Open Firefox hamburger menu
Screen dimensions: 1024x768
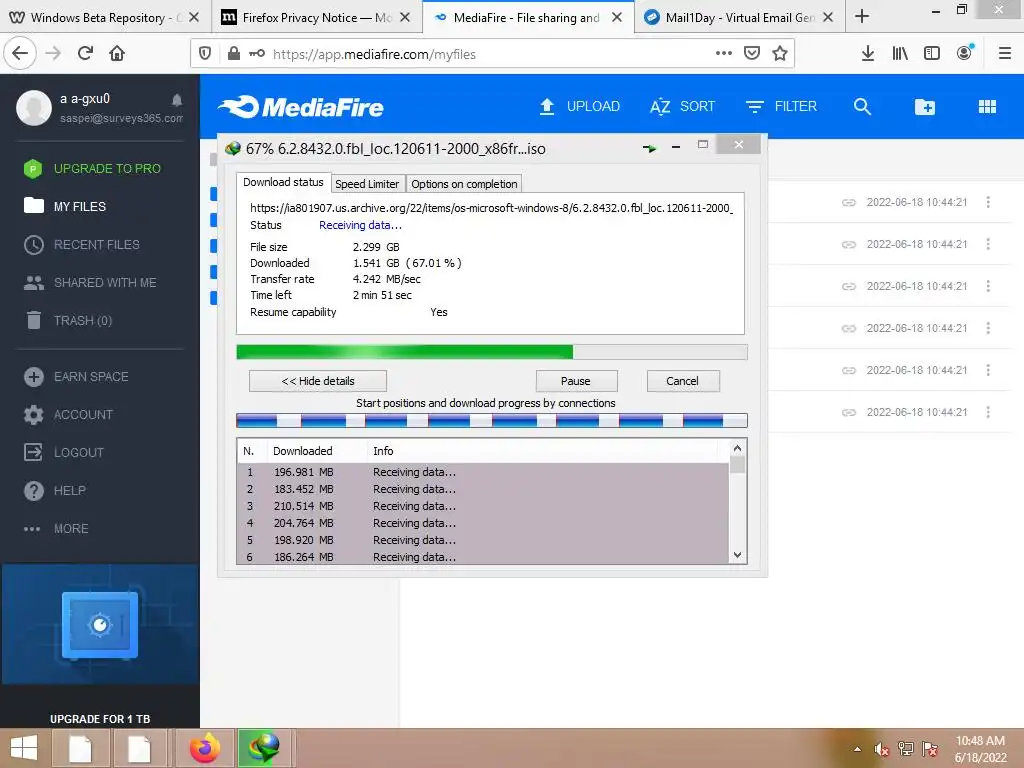coord(1005,54)
